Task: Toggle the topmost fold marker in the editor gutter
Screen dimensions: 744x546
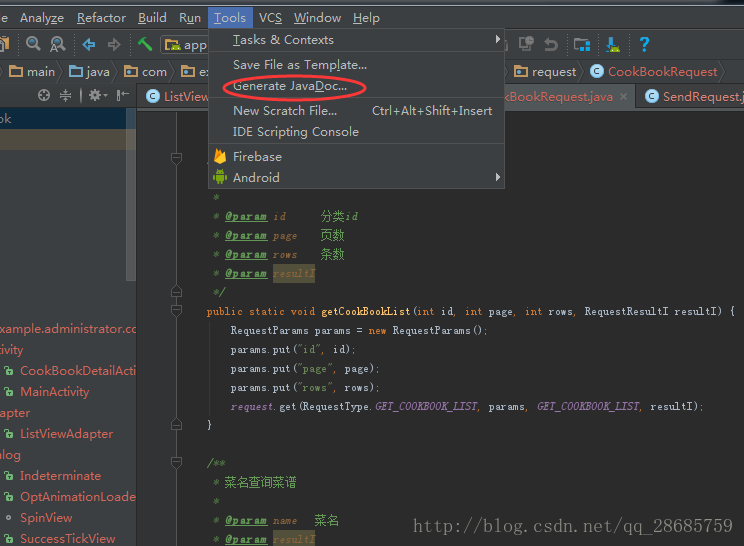Action: click(177, 158)
